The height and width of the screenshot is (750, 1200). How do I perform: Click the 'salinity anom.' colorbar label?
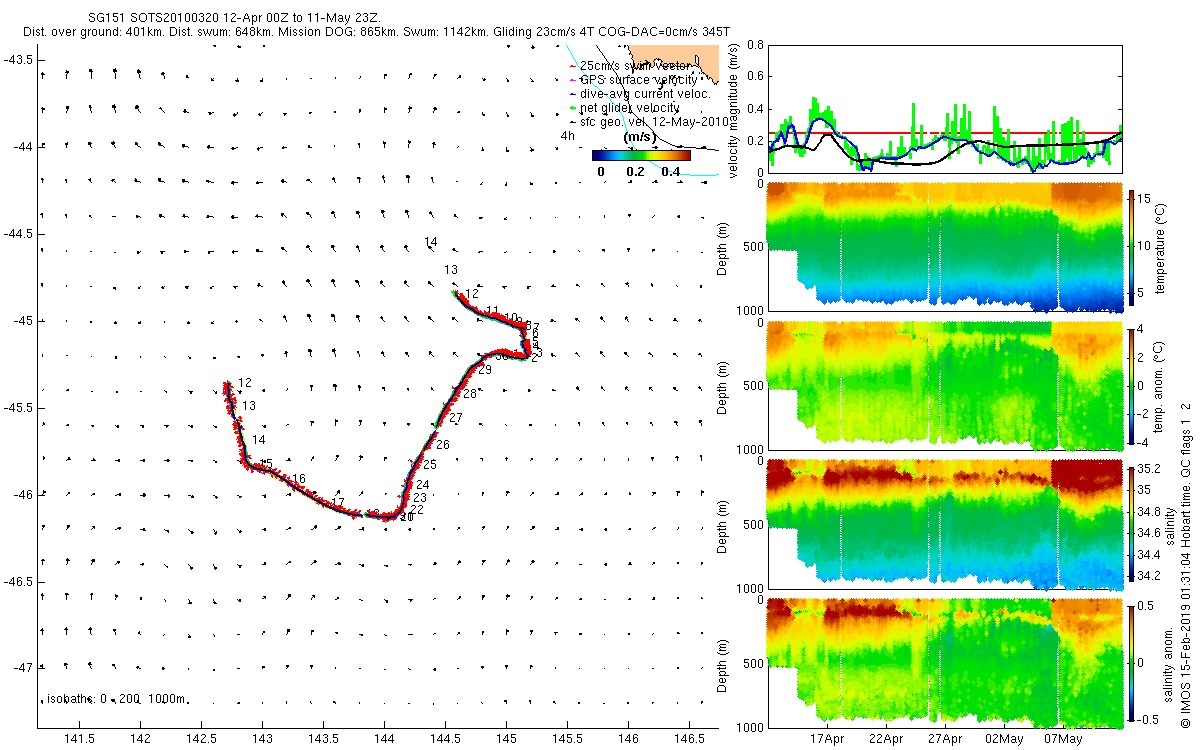pyautogui.click(x=1170, y=662)
